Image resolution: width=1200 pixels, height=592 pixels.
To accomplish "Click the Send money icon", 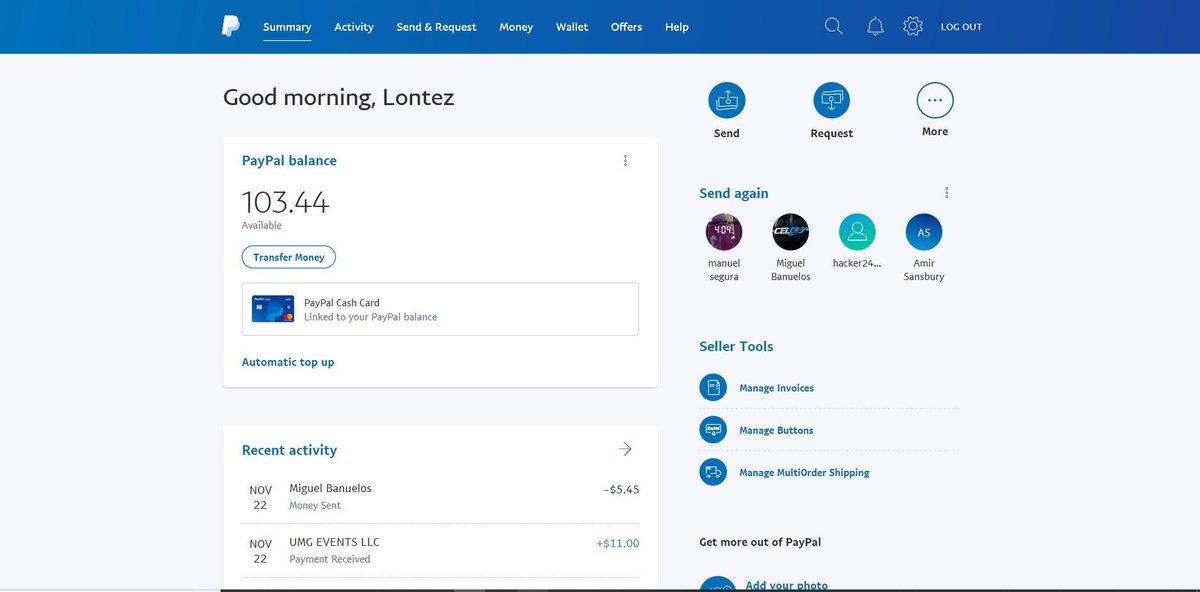I will pyautogui.click(x=726, y=99).
